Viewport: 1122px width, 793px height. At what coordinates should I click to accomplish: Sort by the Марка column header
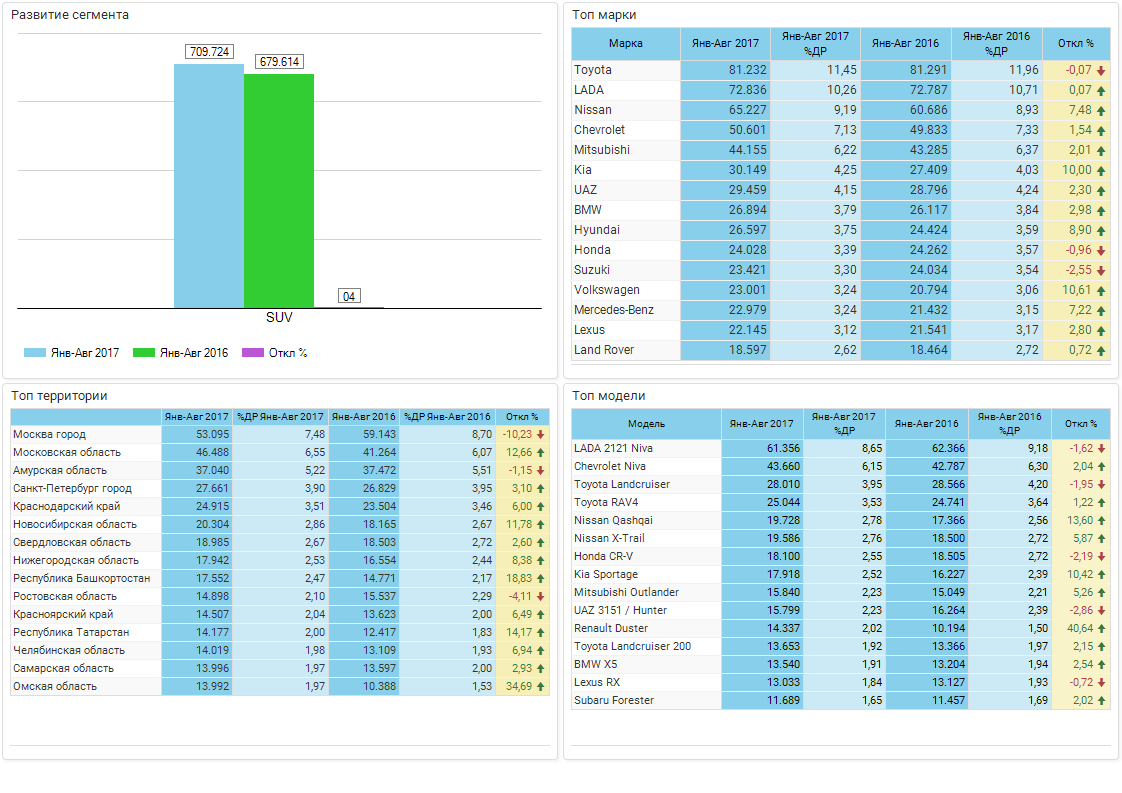[x=625, y=44]
